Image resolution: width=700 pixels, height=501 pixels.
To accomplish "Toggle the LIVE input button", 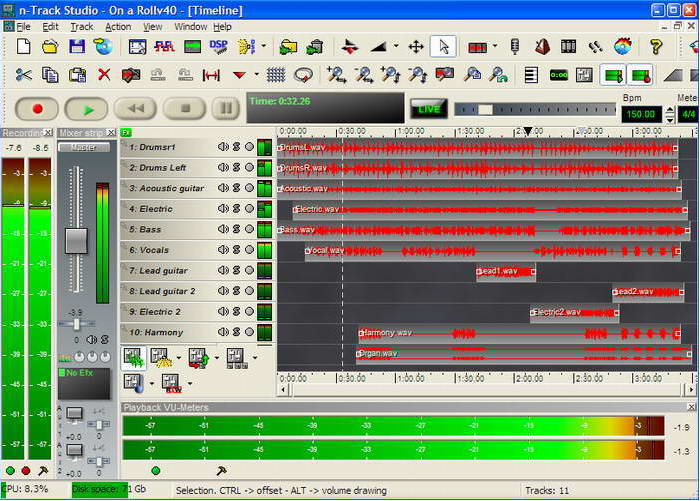I will click(429, 108).
